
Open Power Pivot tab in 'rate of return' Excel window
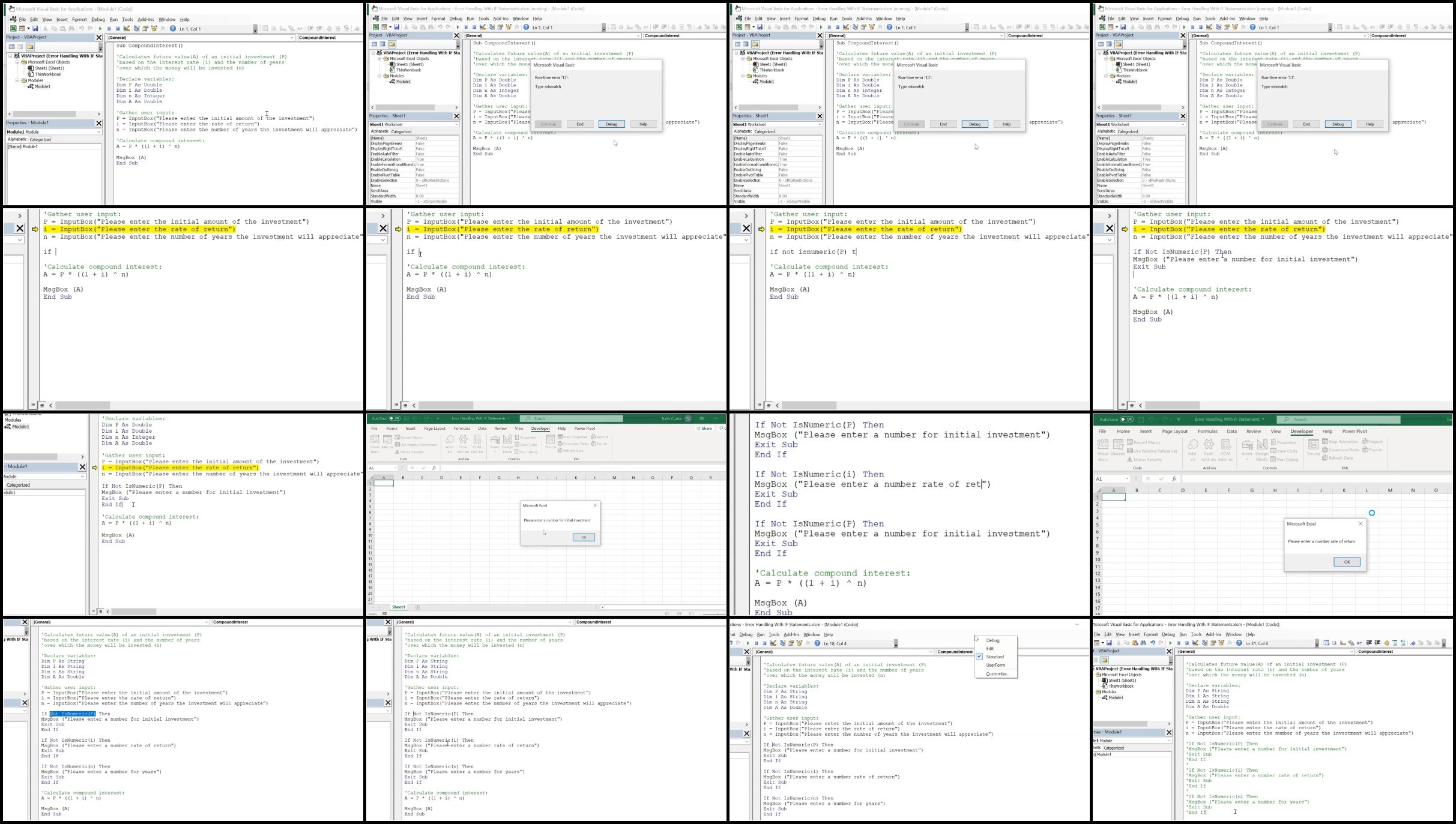(x=1355, y=432)
